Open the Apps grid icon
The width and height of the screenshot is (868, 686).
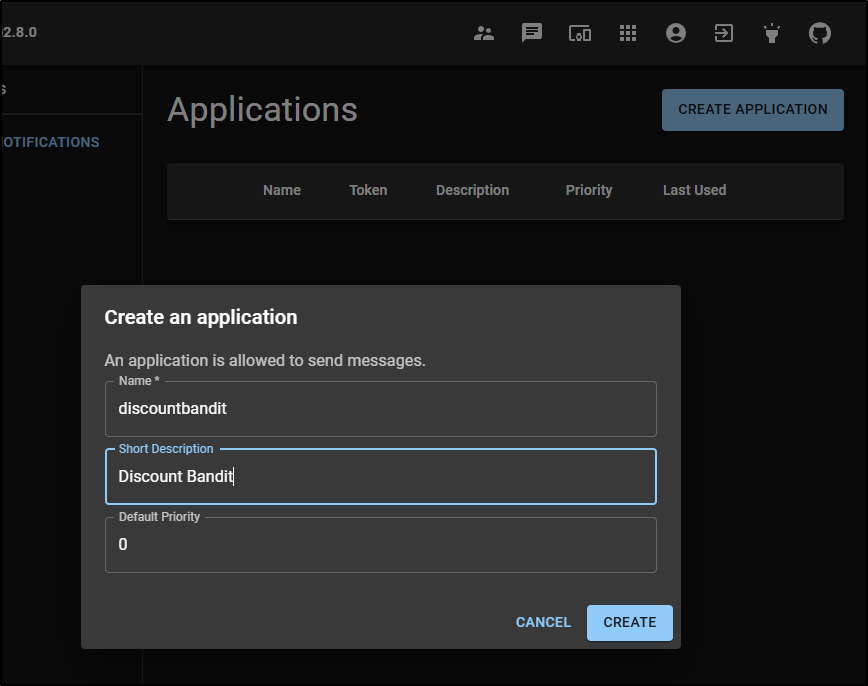click(628, 33)
